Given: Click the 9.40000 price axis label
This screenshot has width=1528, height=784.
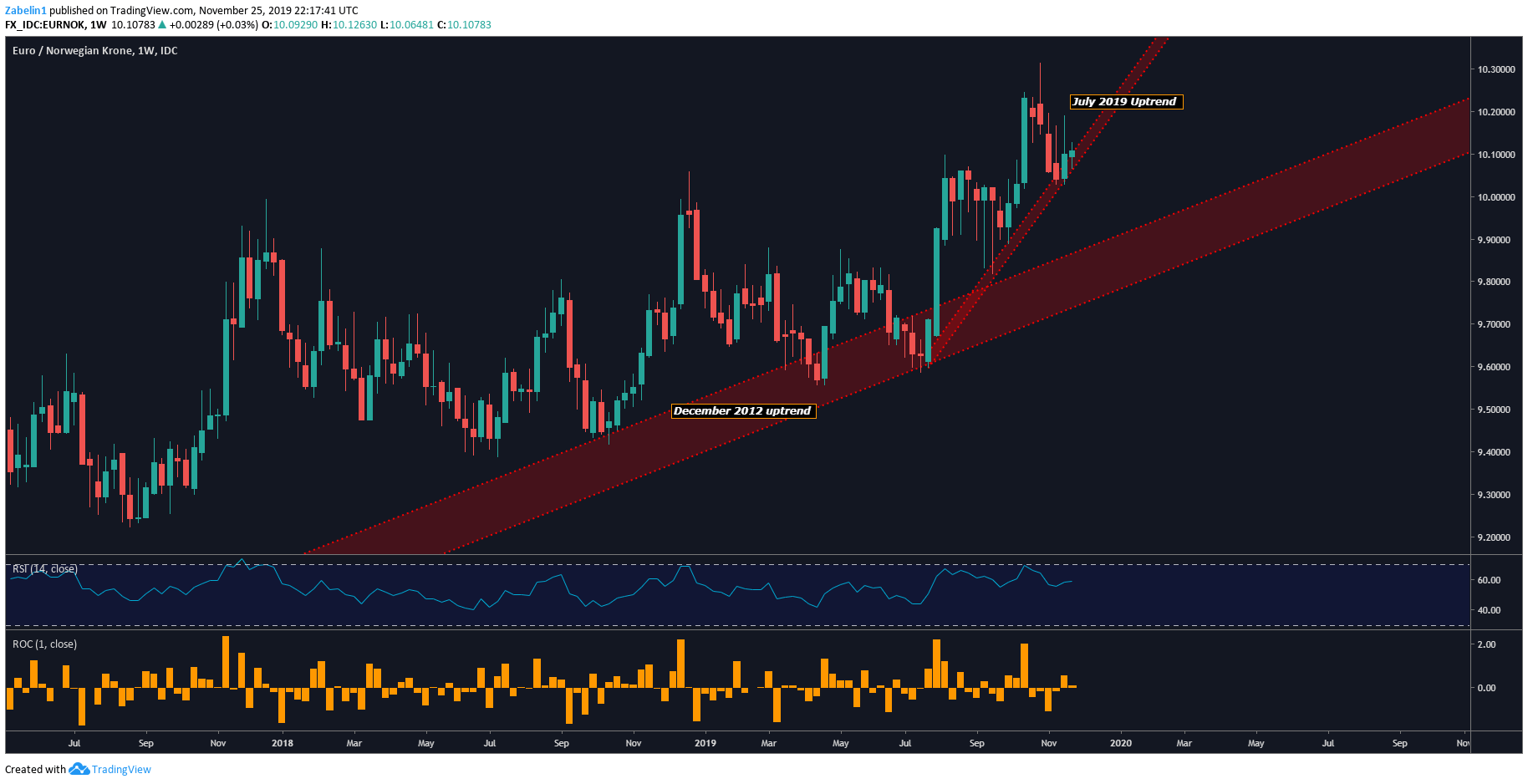Looking at the screenshot, I should [x=1494, y=452].
